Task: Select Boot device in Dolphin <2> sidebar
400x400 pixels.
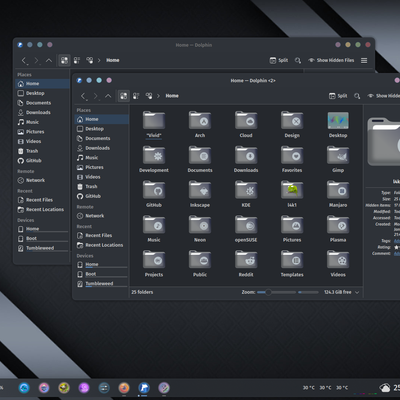Action: pyautogui.click(x=102, y=274)
